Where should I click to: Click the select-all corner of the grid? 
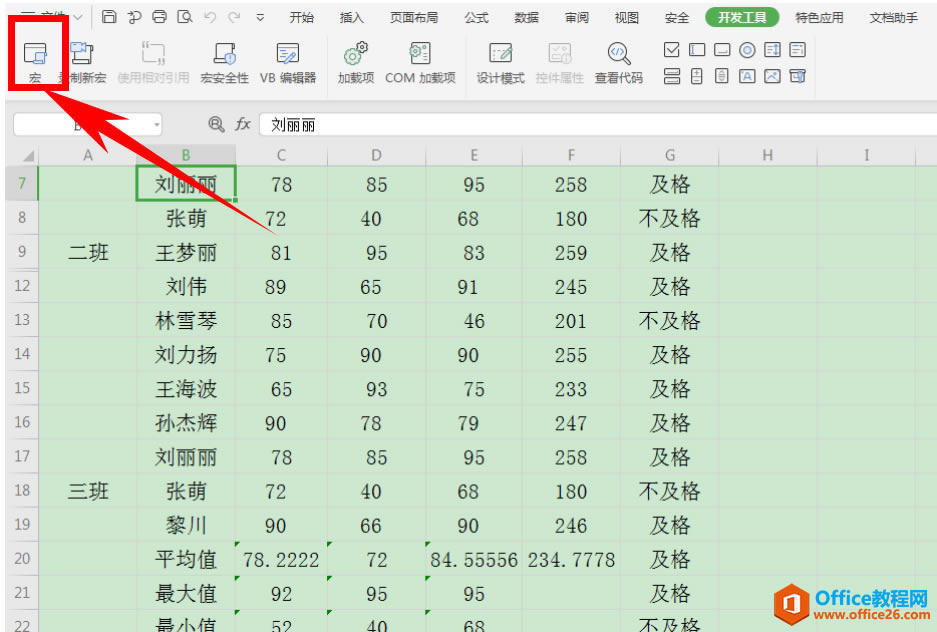point(23,155)
